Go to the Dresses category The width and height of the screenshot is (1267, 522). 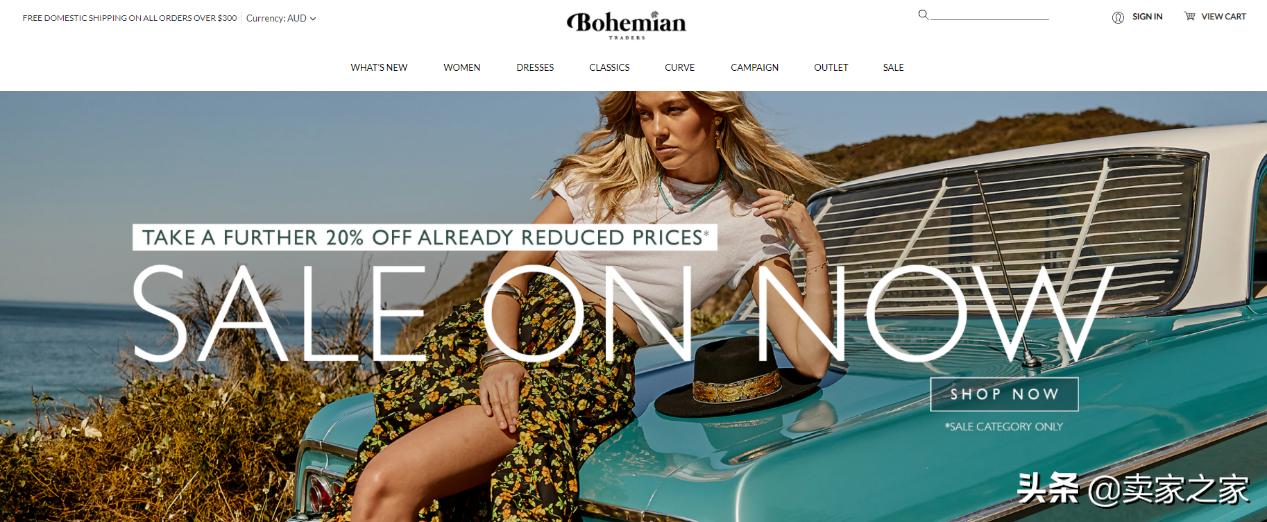[x=535, y=68]
